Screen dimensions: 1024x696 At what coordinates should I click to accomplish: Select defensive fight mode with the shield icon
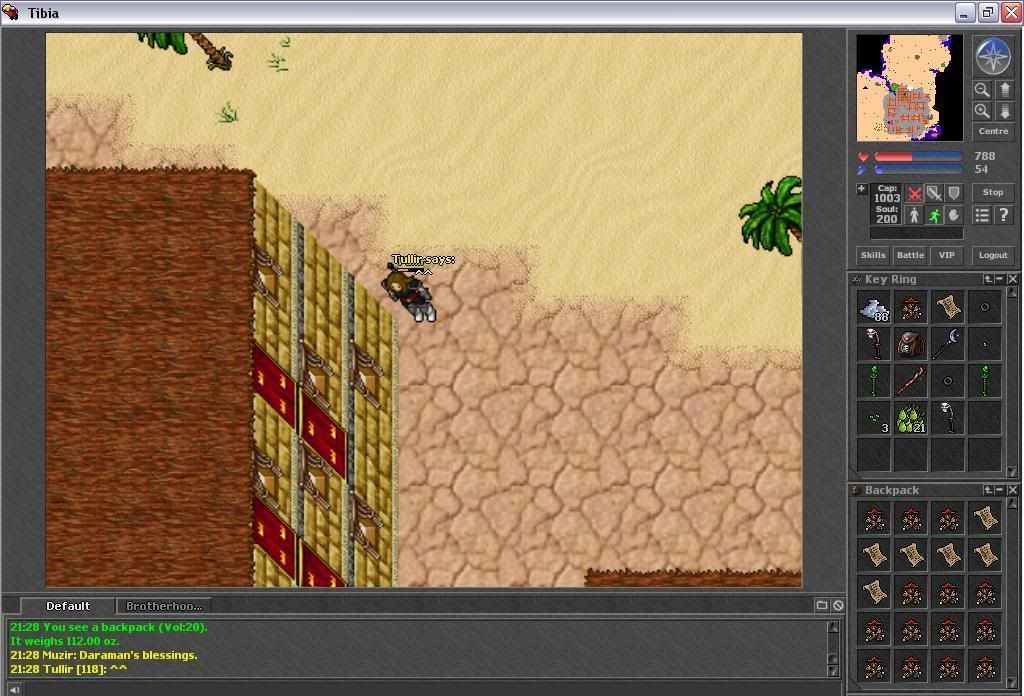pos(954,194)
